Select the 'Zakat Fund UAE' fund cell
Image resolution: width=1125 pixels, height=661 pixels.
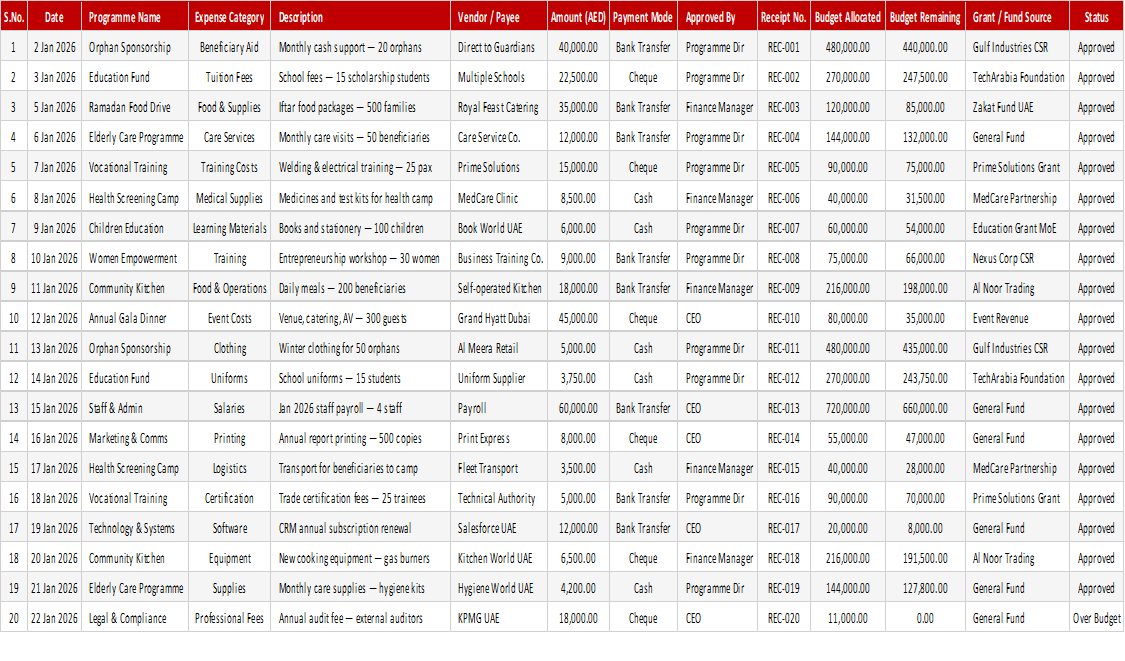point(1017,108)
